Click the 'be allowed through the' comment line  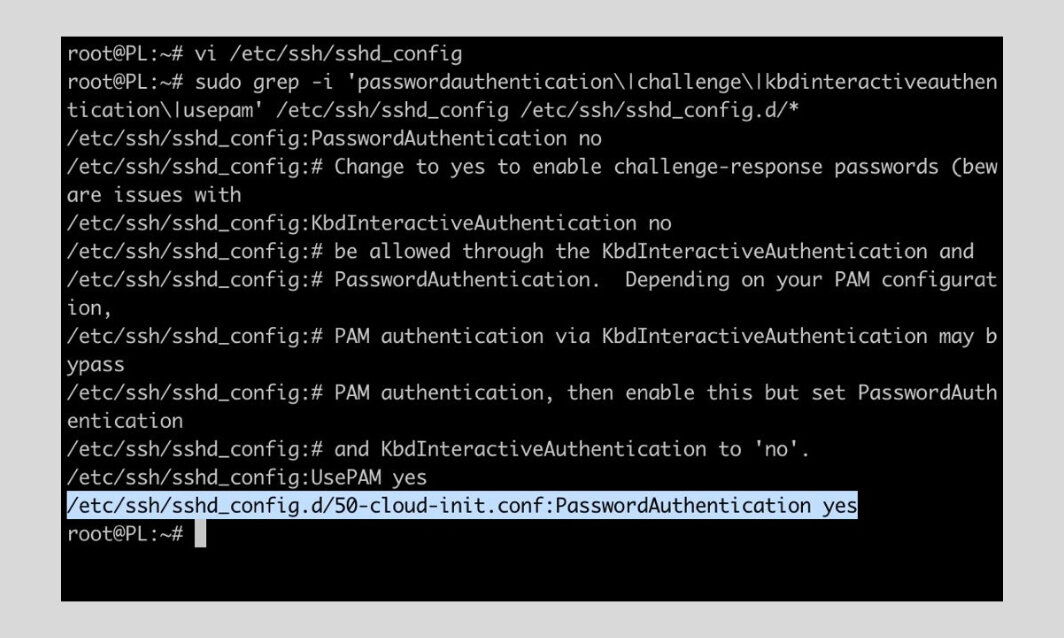pos(520,252)
